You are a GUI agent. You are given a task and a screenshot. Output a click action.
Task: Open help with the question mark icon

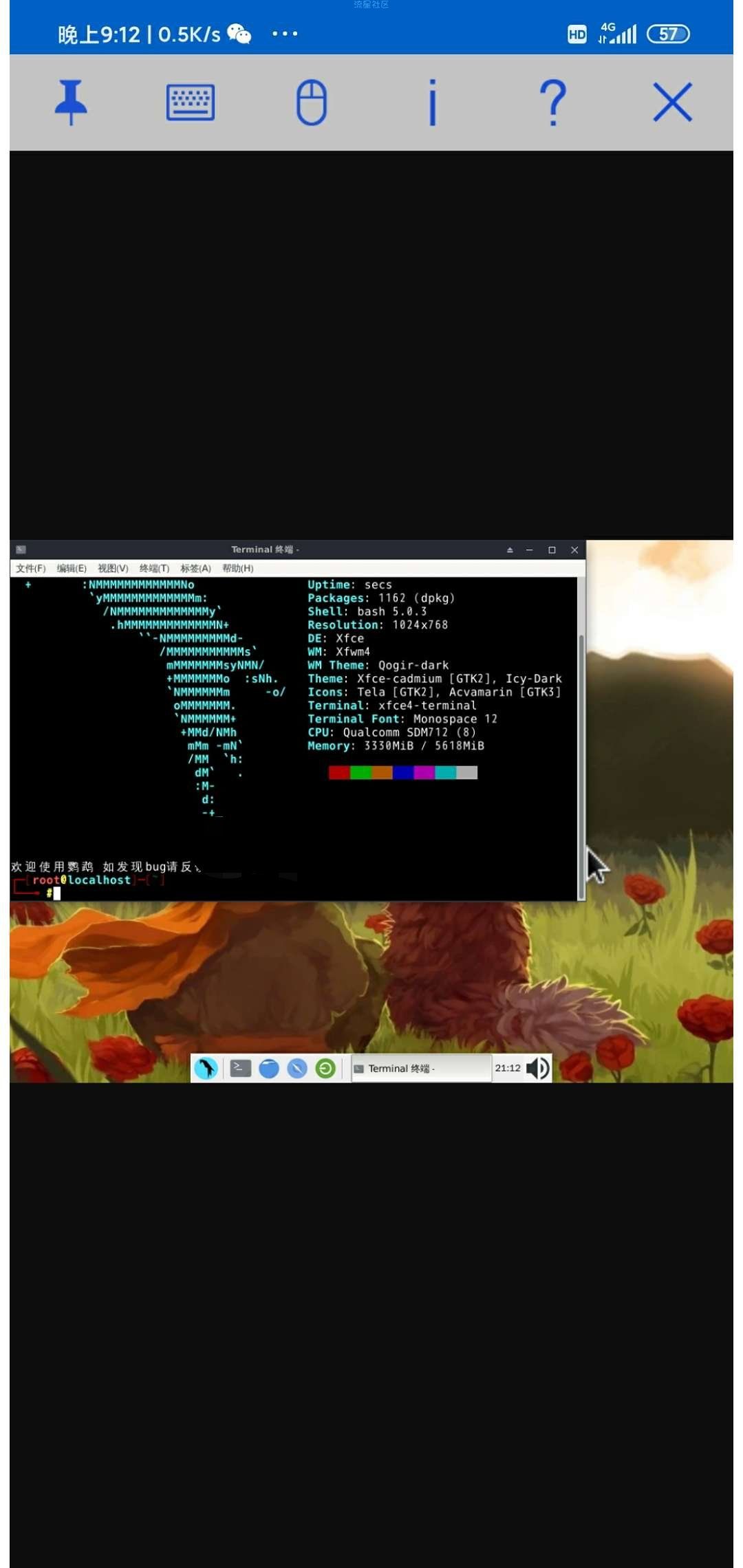click(552, 102)
